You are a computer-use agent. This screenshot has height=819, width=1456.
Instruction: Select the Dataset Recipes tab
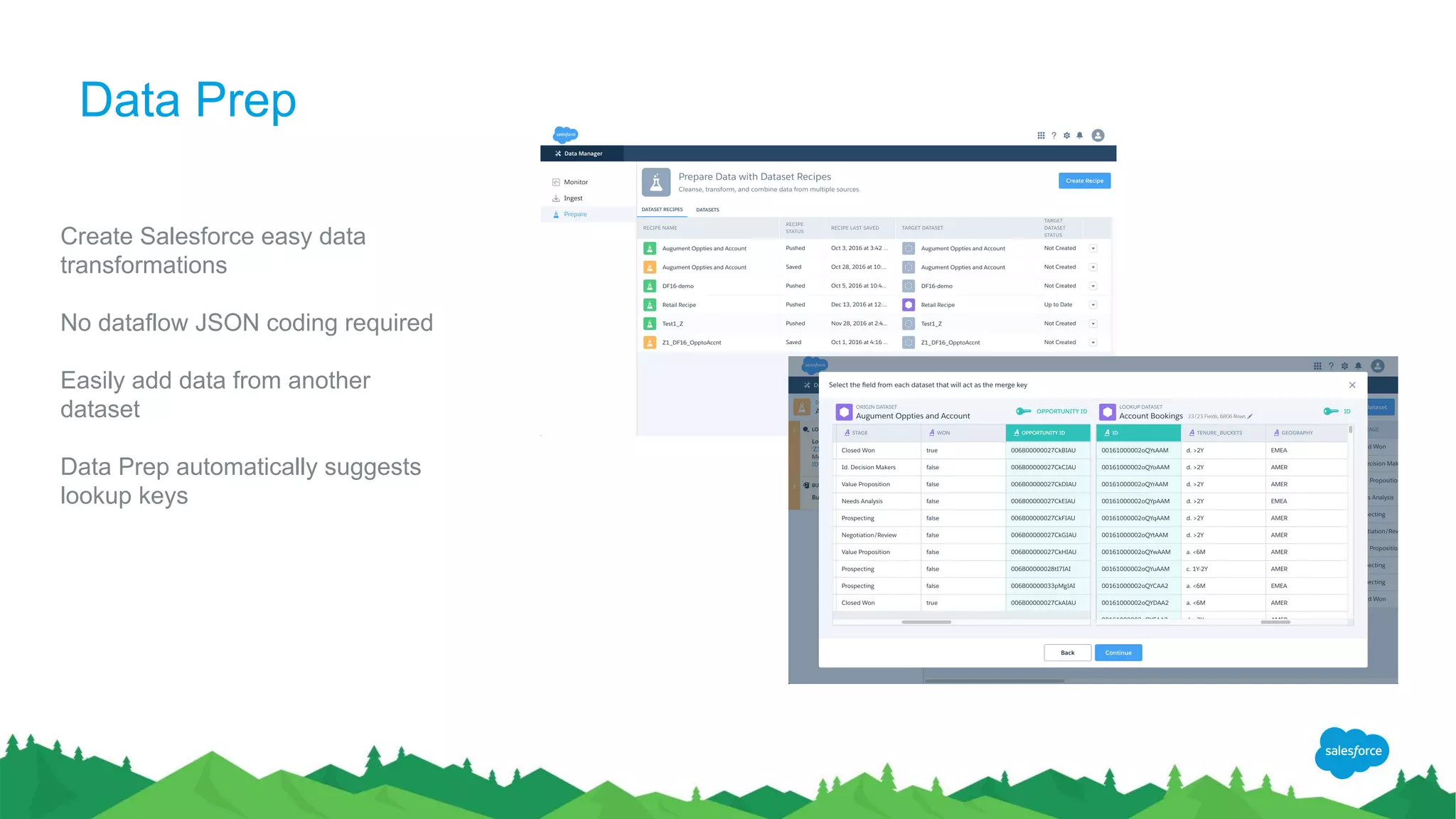[662, 210]
